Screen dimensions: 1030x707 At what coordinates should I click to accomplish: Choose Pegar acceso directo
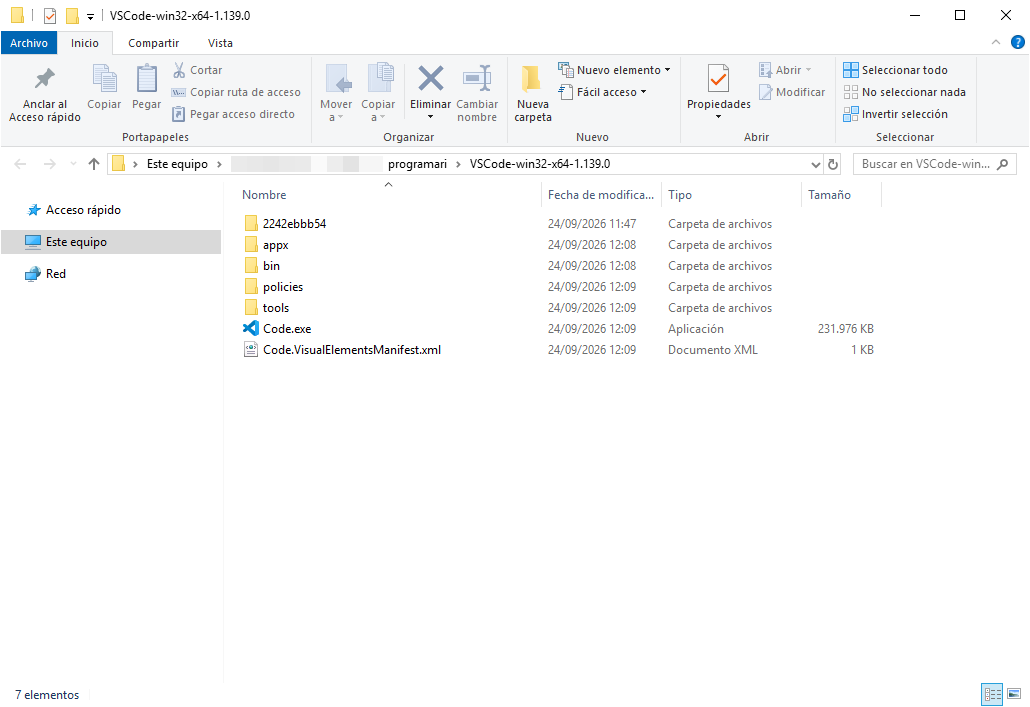[233, 114]
